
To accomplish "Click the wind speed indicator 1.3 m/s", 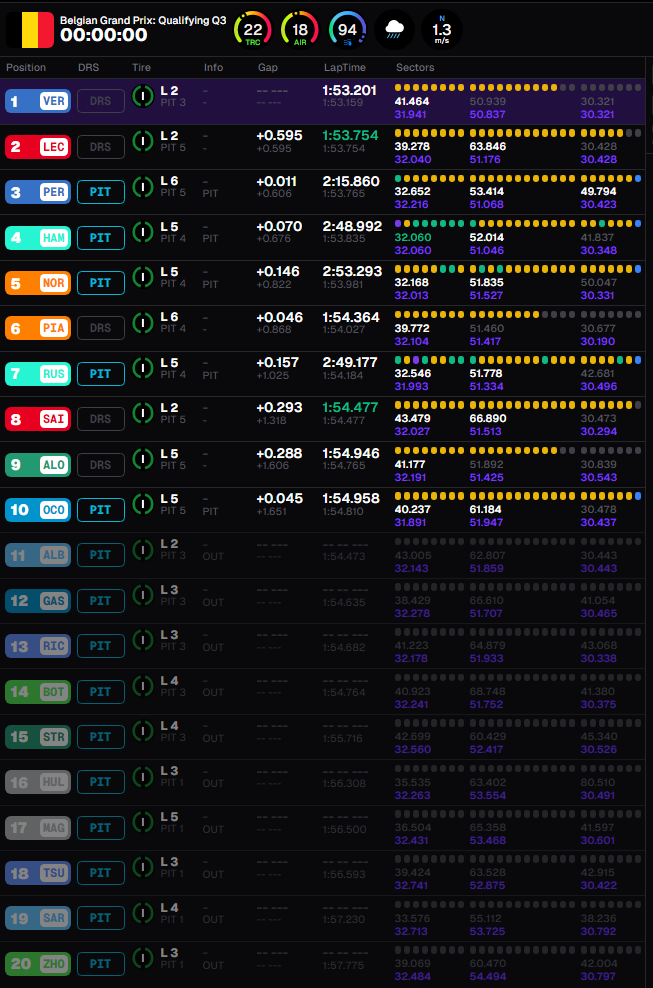I will [x=442, y=30].
